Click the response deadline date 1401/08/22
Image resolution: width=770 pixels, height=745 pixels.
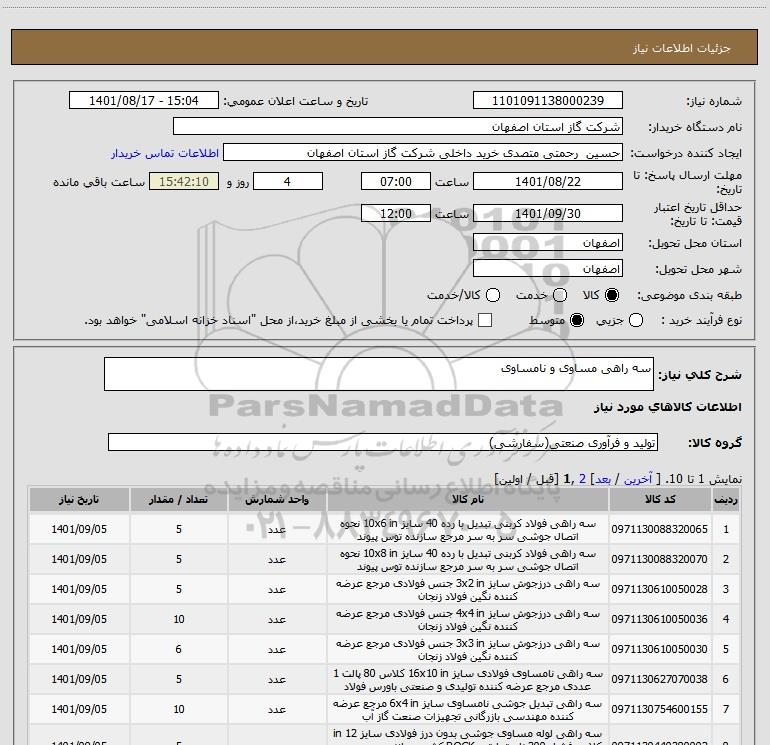tap(548, 181)
